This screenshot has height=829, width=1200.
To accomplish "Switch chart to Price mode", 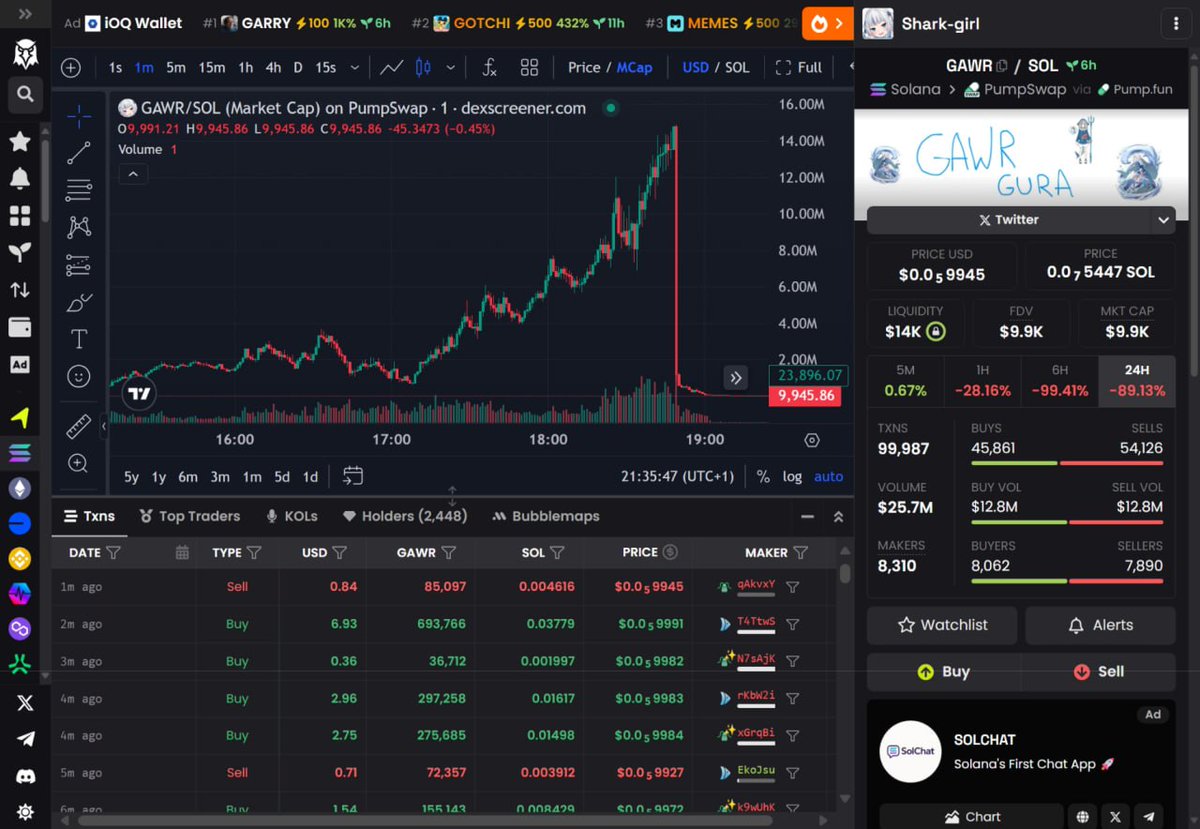I will coord(584,67).
